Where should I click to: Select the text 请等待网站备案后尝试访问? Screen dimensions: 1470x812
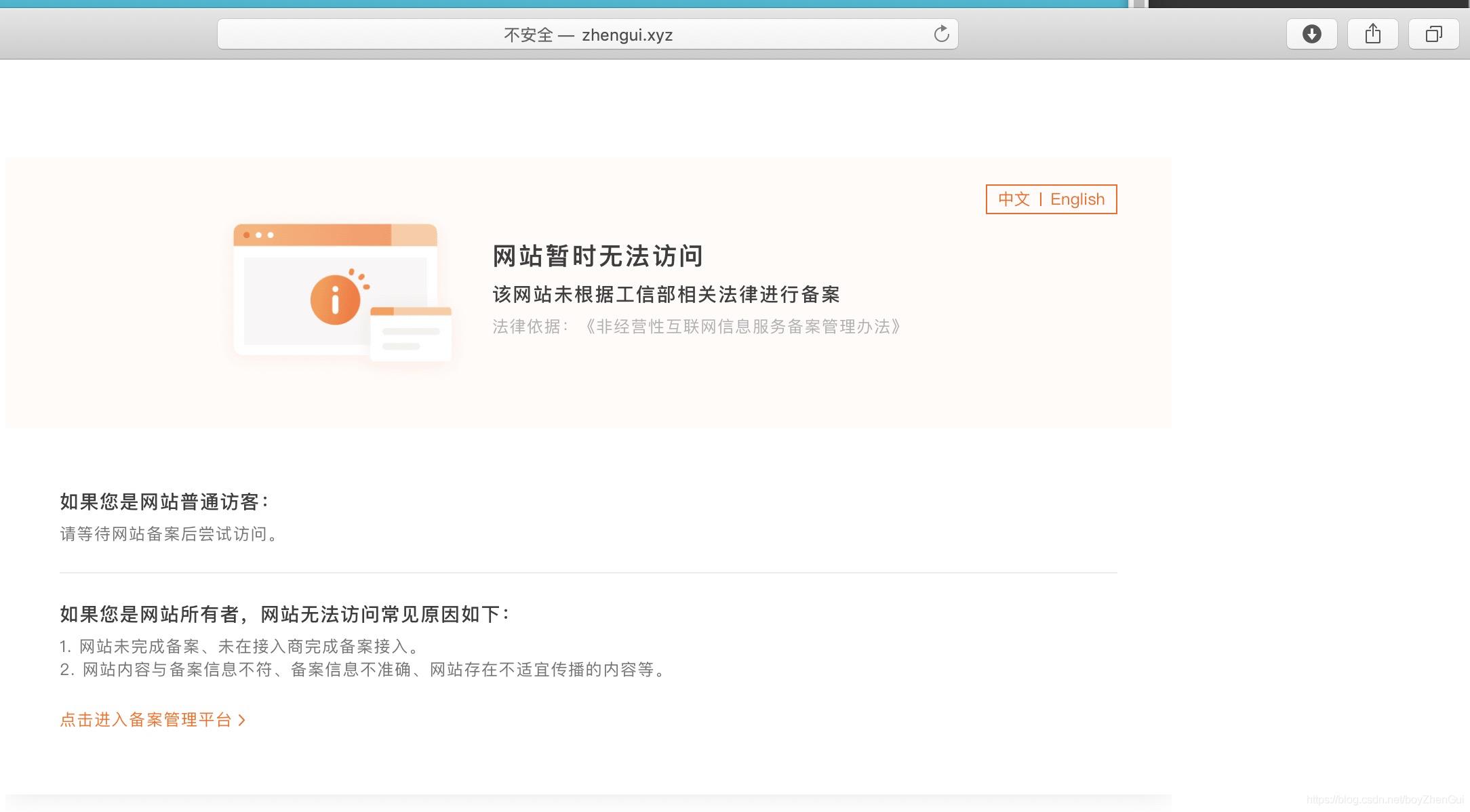[169, 534]
